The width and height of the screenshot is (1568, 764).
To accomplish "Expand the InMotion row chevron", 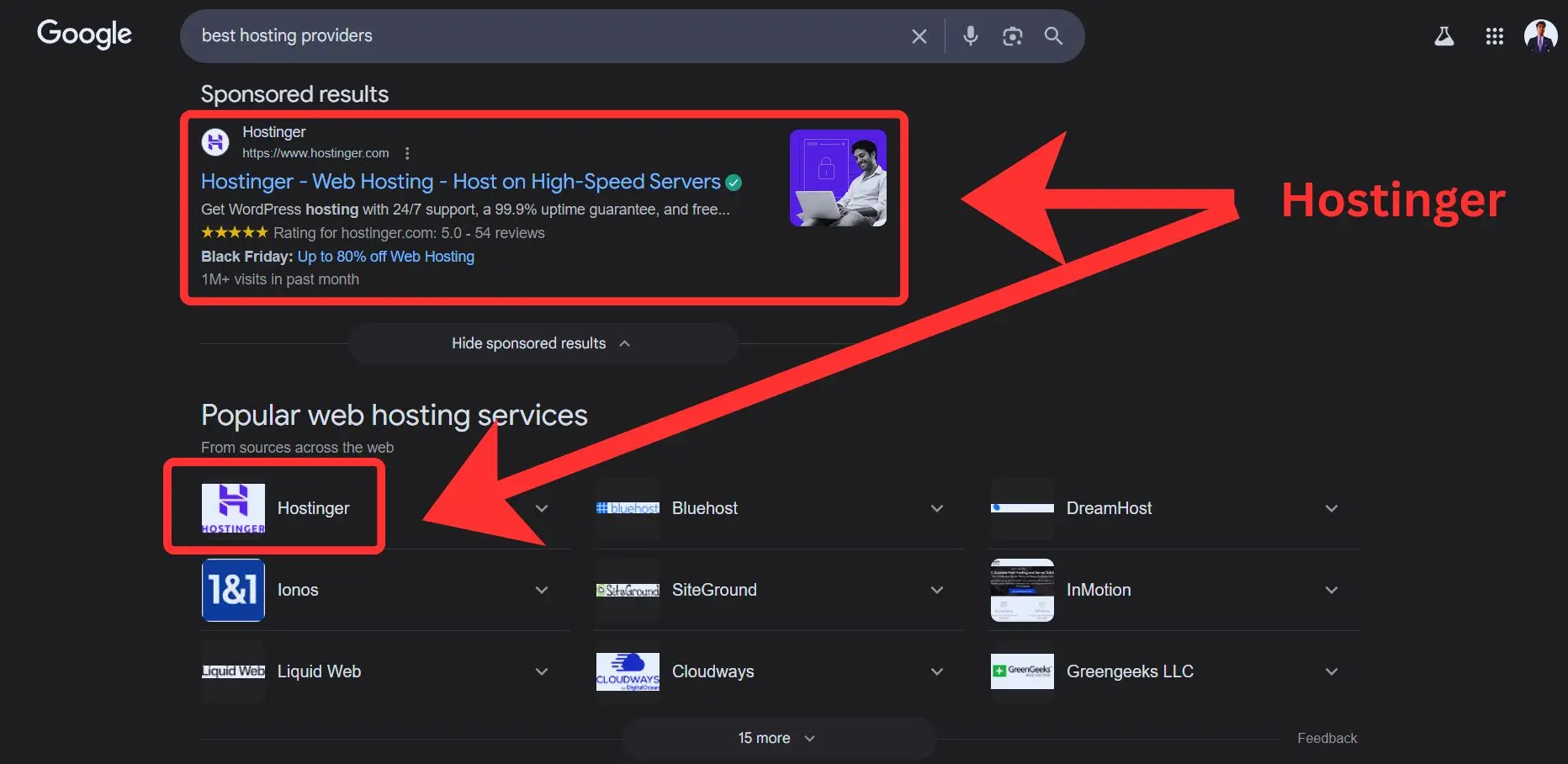I will pos(1332,590).
